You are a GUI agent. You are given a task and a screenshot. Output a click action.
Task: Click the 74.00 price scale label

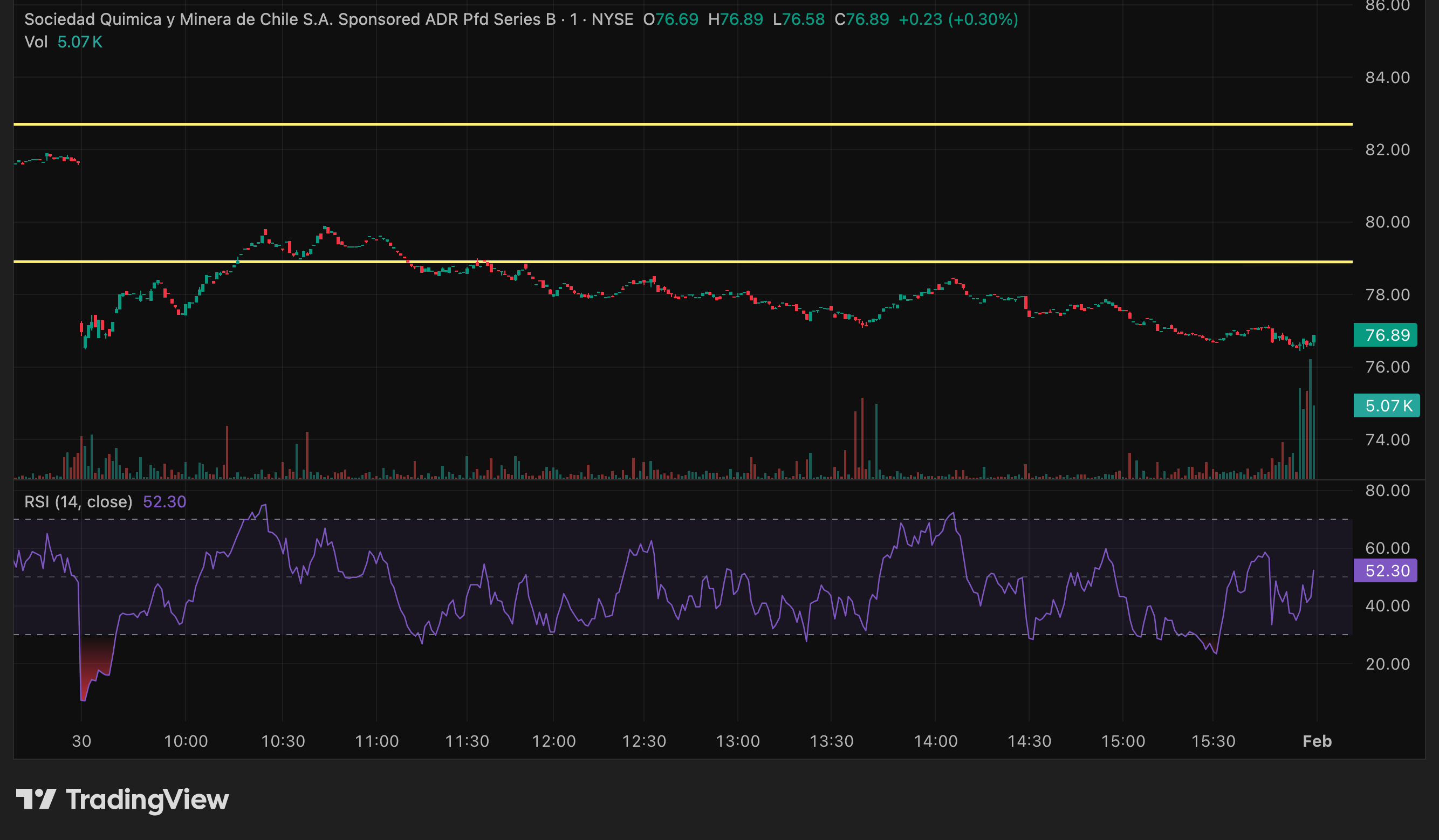tap(1387, 440)
